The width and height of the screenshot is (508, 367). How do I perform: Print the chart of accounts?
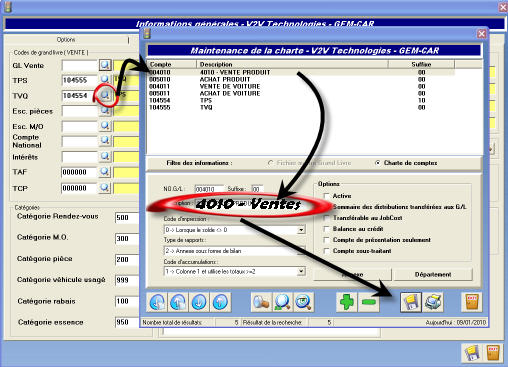tap(433, 302)
